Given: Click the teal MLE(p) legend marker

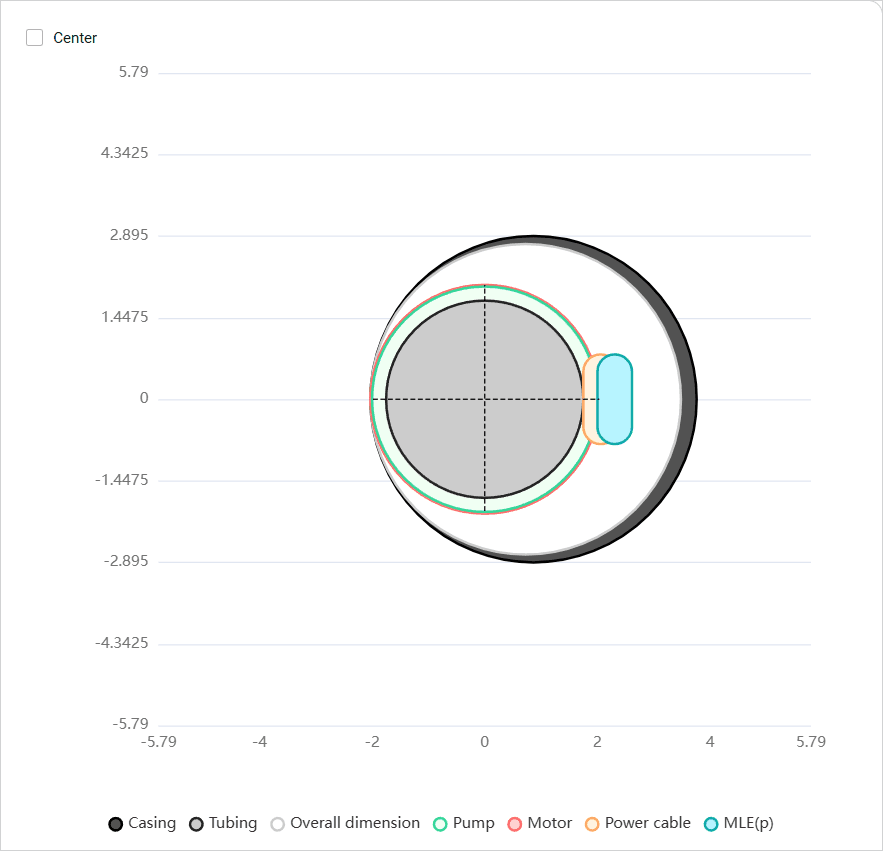Looking at the screenshot, I should tap(711, 824).
